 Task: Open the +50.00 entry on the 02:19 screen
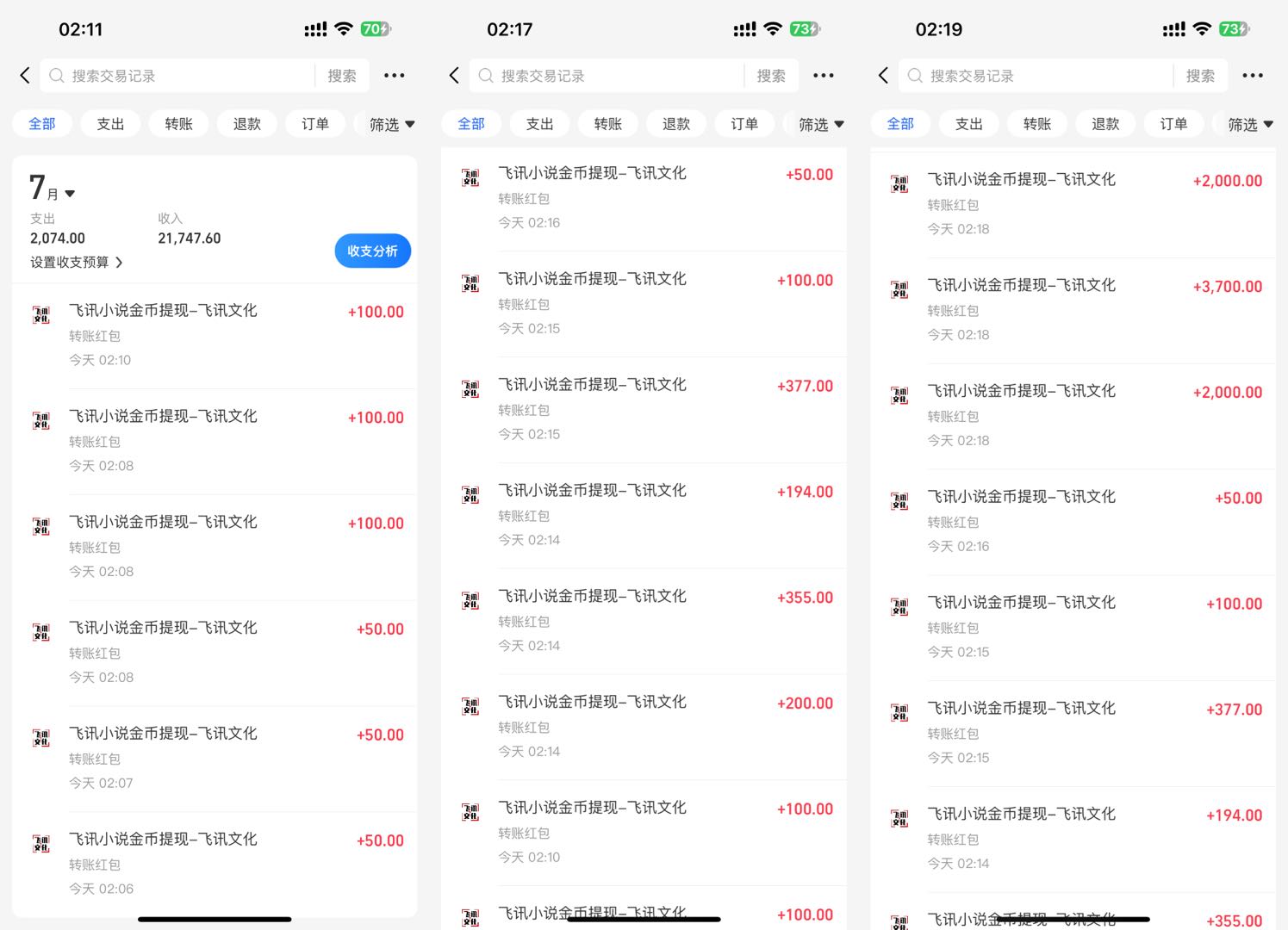click(x=1073, y=522)
